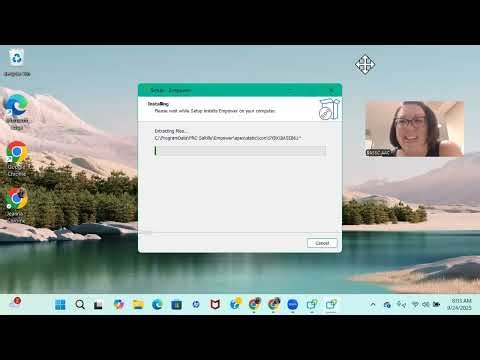The height and width of the screenshot is (360, 480).
Task: Cancel the Empower setup installation
Action: tap(322, 243)
